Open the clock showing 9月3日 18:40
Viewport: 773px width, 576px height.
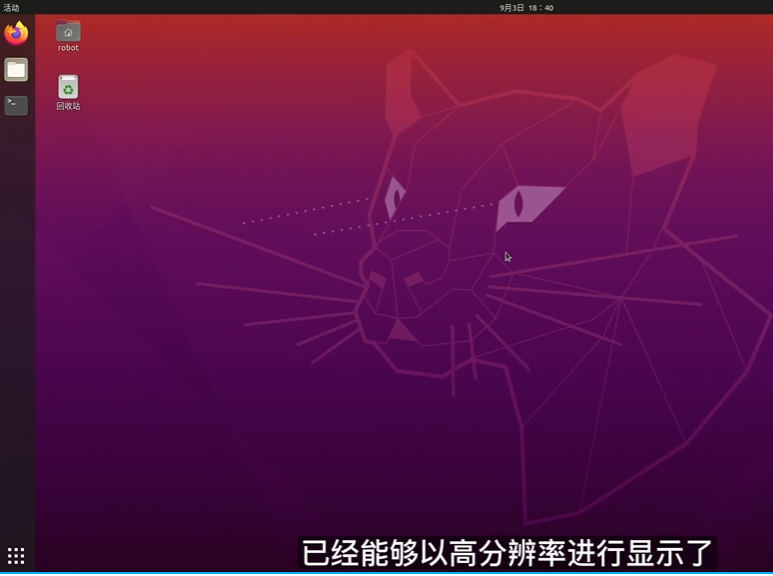pos(526,8)
